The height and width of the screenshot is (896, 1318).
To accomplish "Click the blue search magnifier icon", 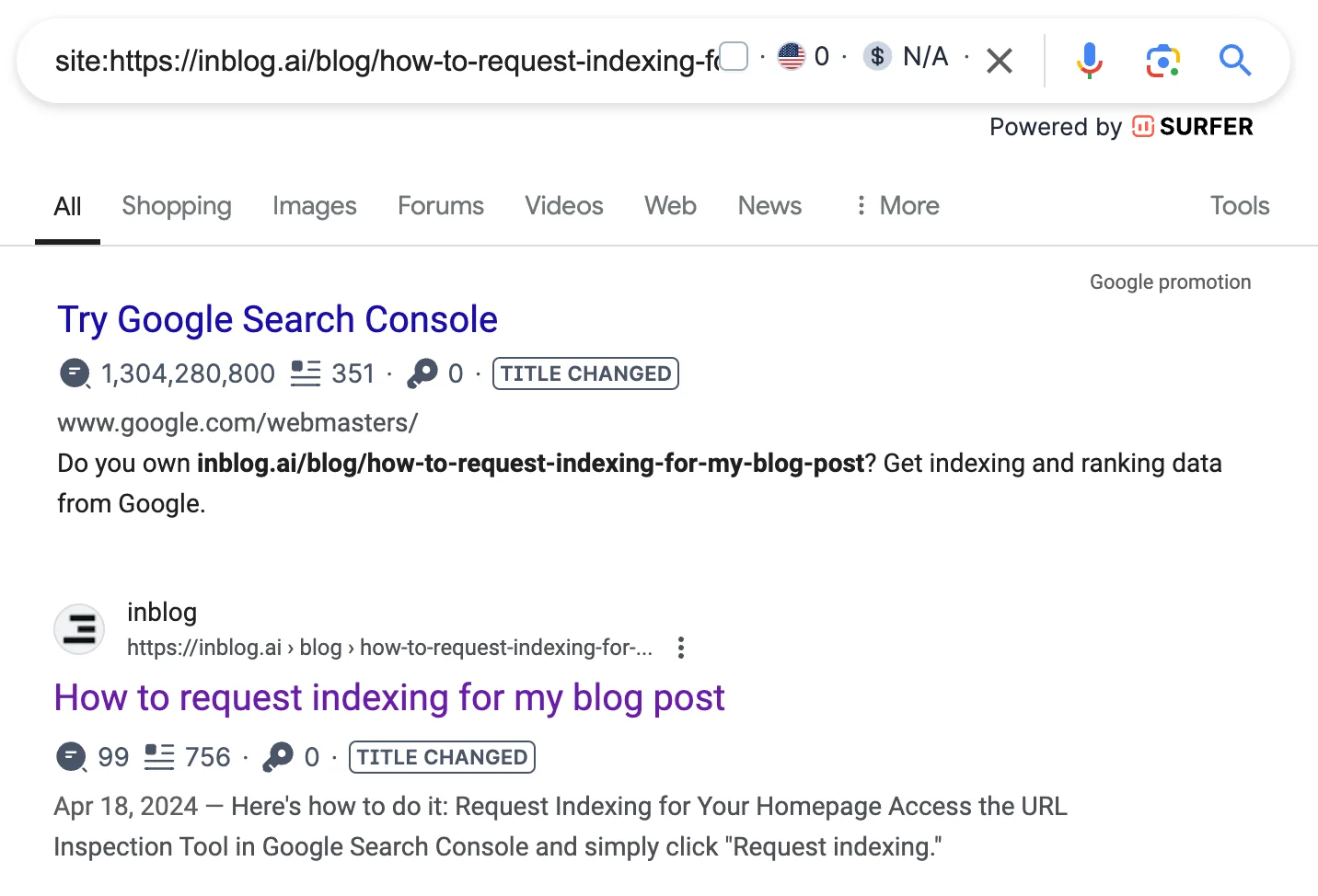I will 1234,61.
